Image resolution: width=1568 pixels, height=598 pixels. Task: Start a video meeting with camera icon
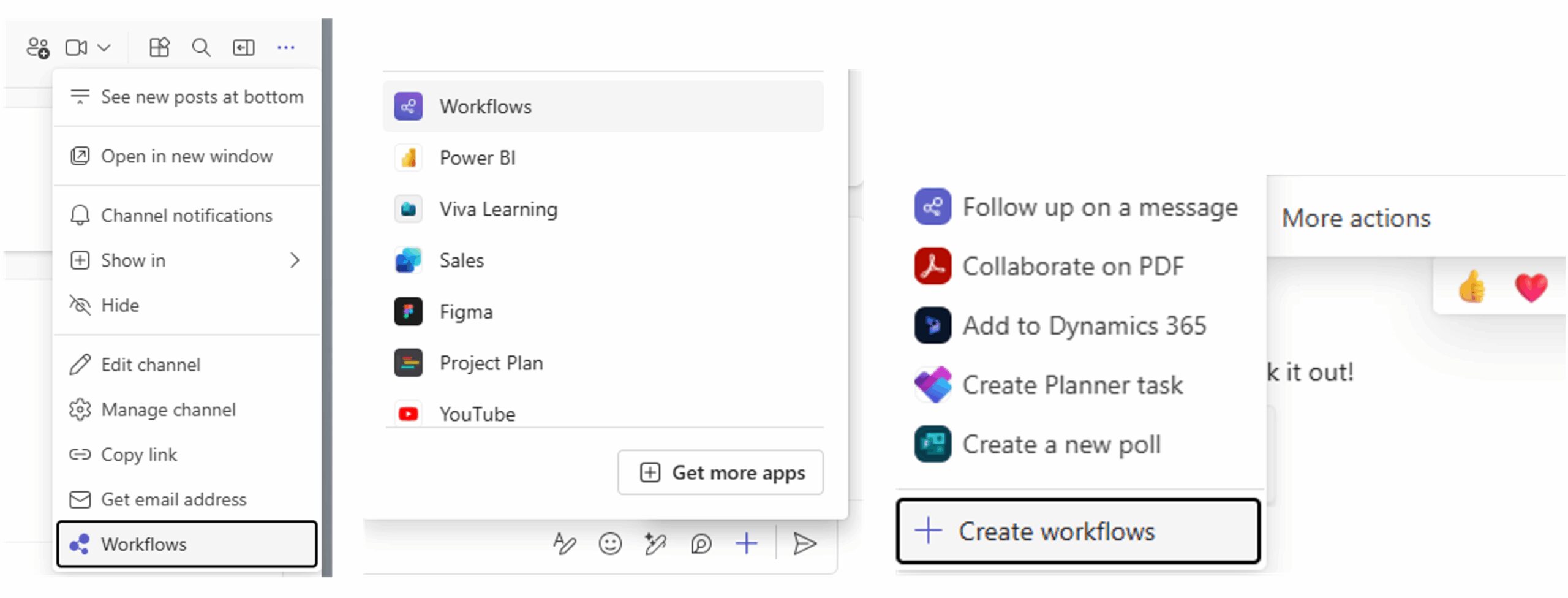[77, 47]
